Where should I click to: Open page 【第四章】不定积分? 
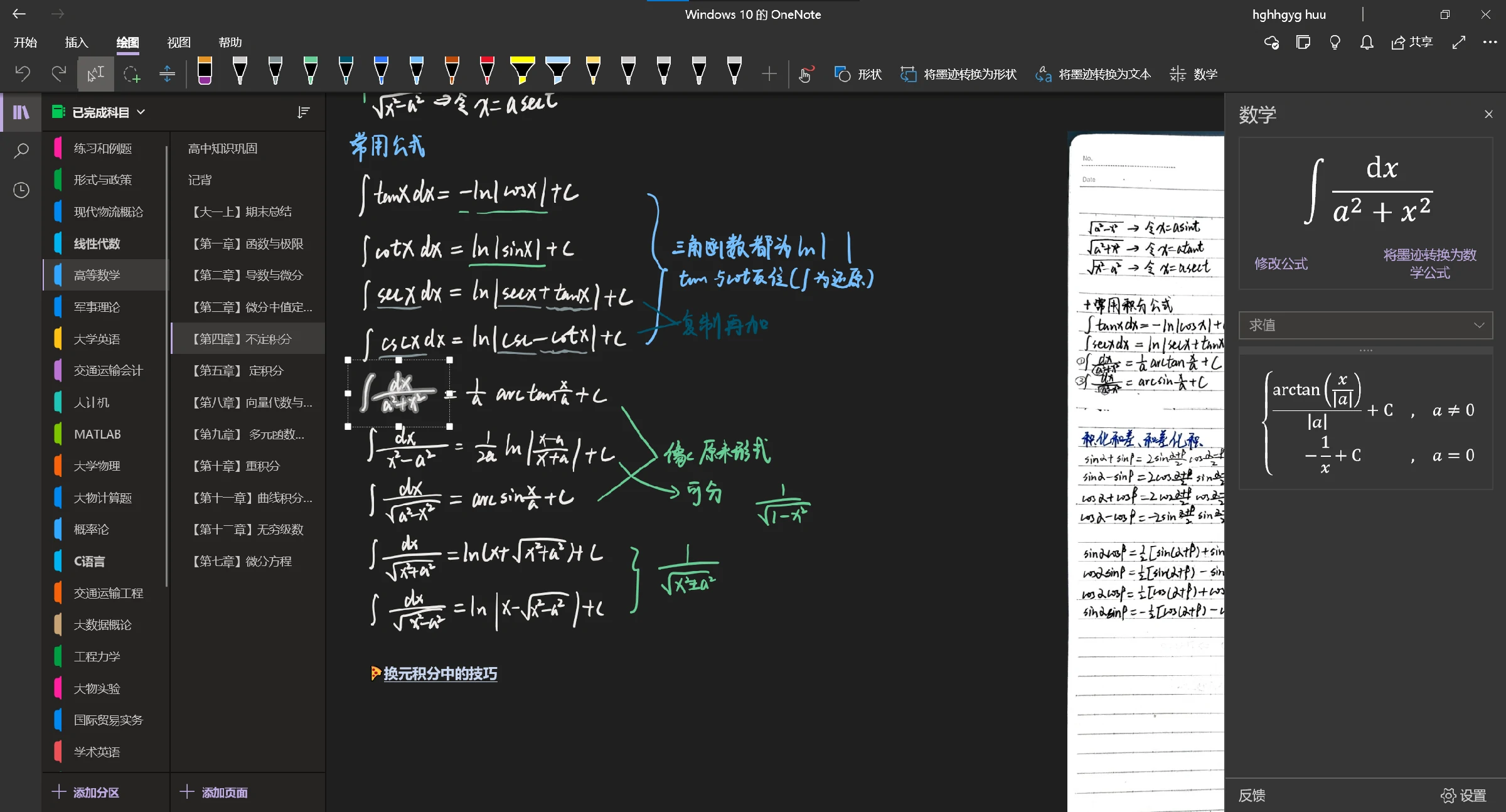click(248, 339)
